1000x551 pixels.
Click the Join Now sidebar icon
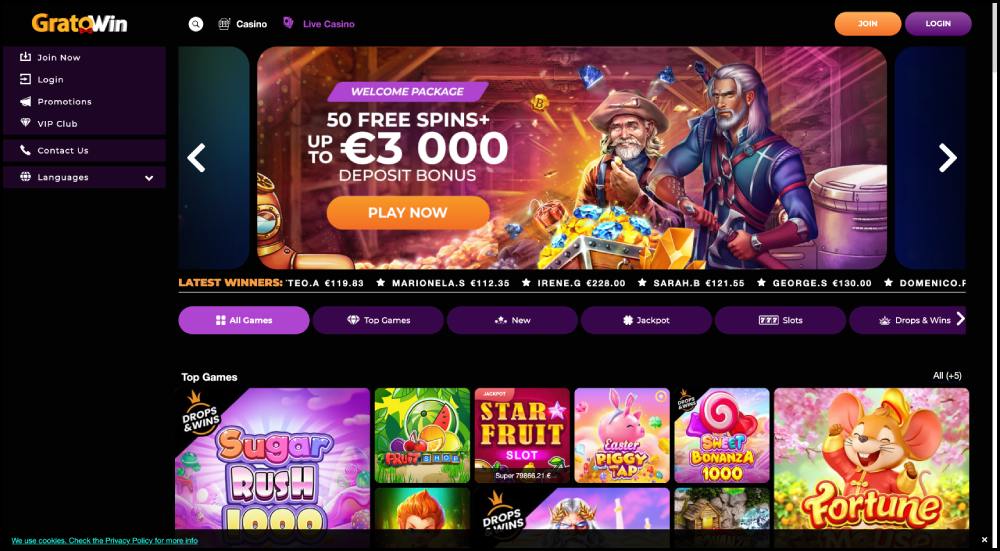[26, 57]
